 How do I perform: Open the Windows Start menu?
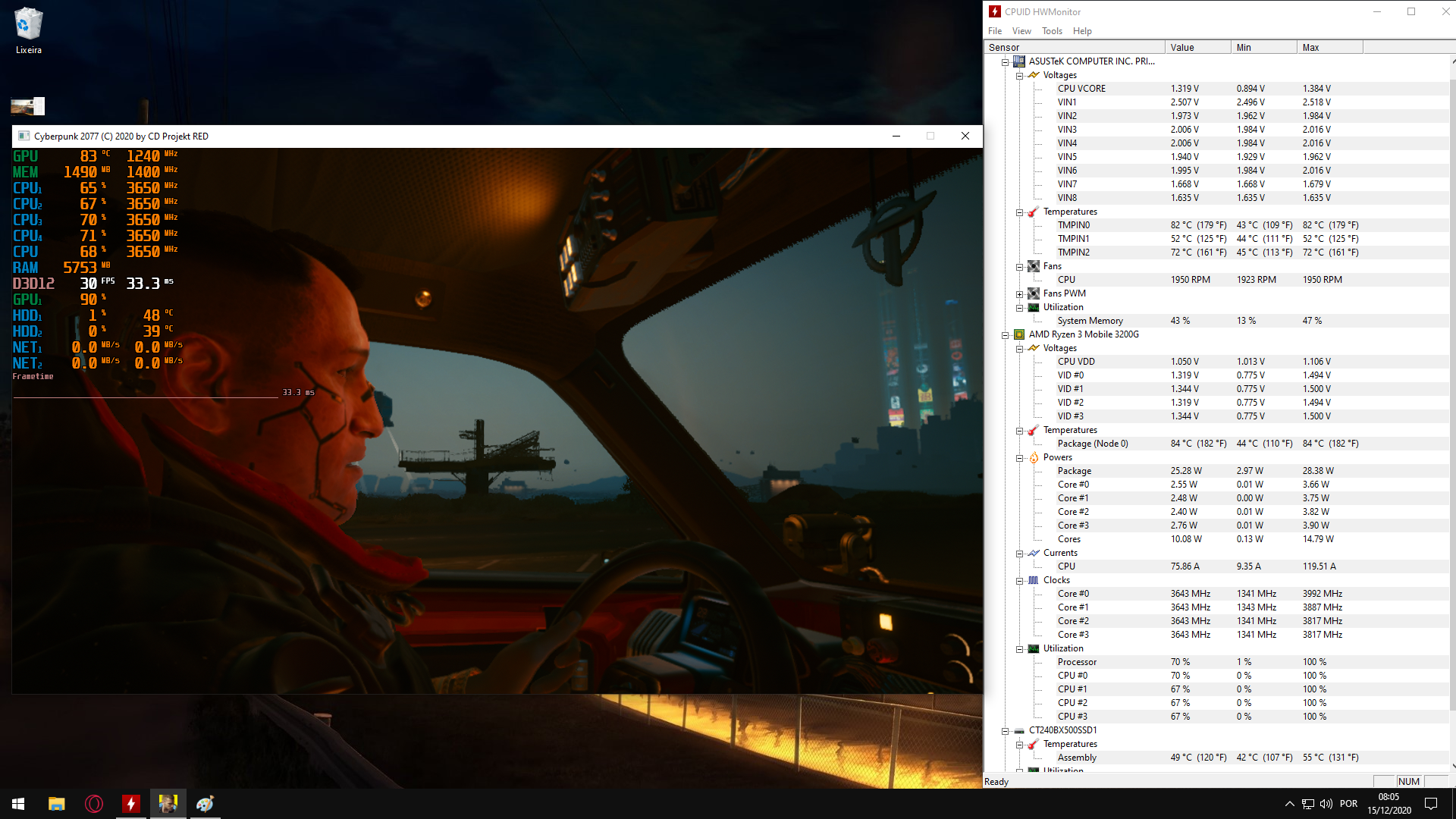(18, 804)
